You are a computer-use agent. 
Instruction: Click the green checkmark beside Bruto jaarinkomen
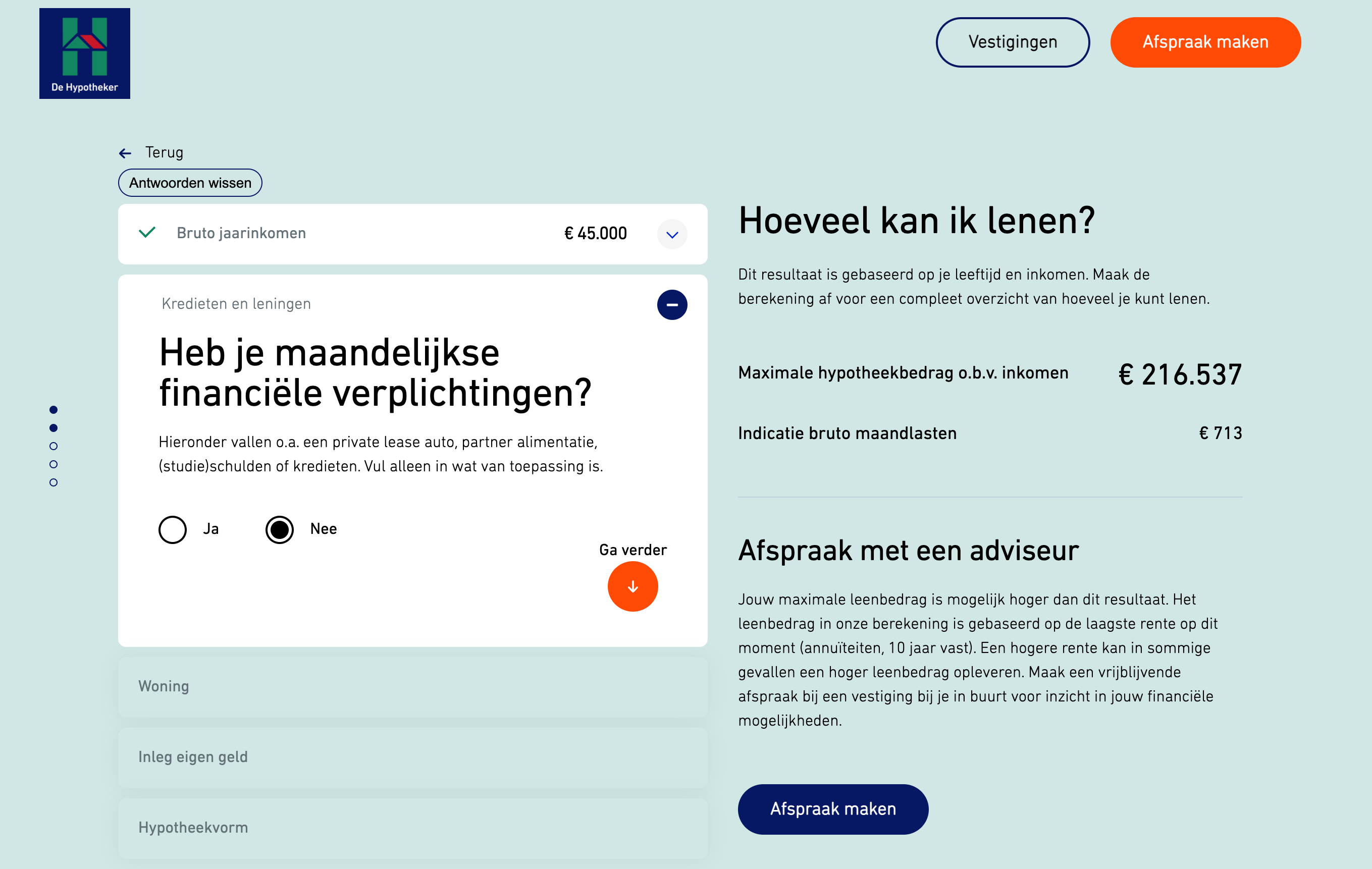pyautogui.click(x=147, y=232)
